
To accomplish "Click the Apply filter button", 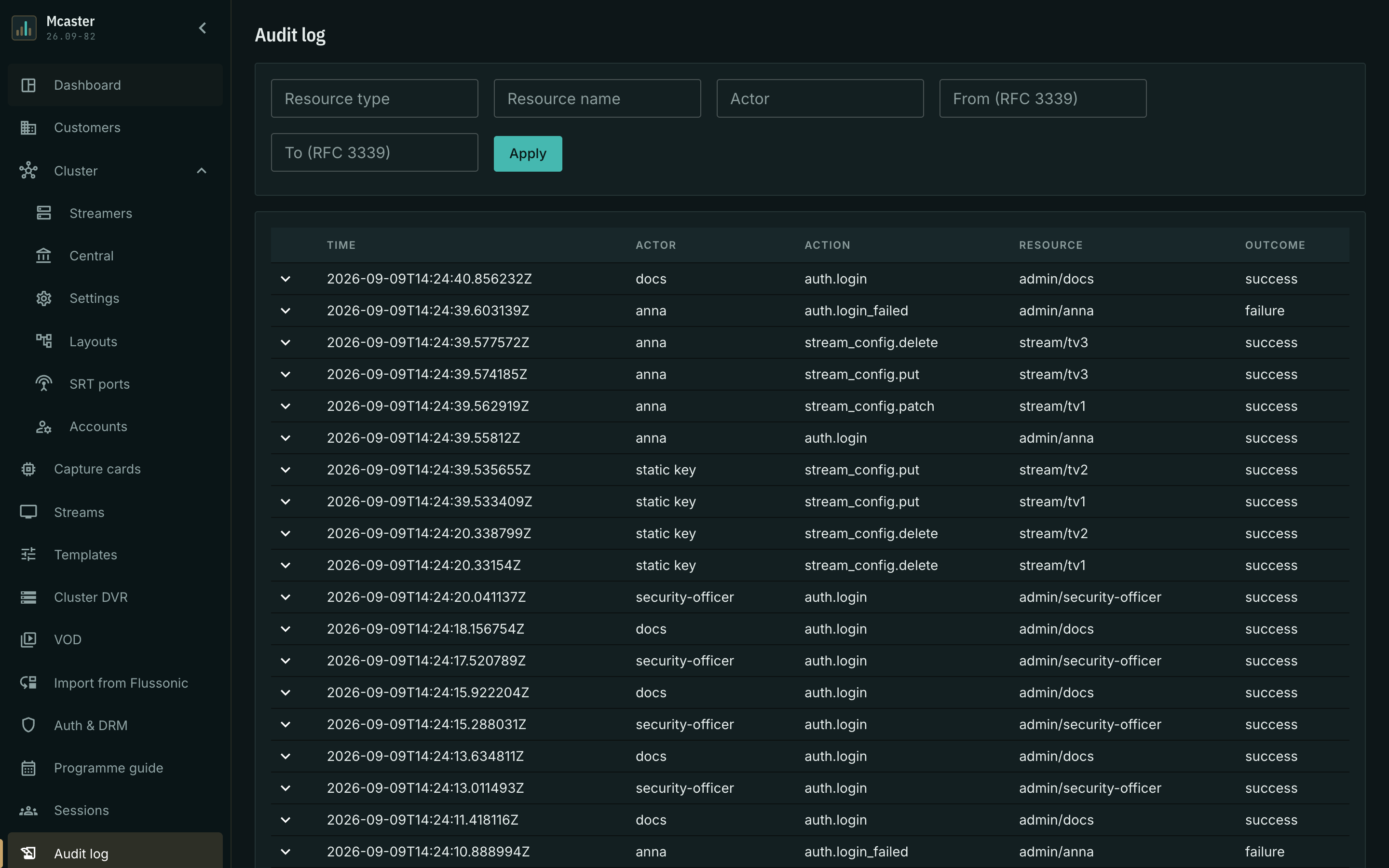I will pyautogui.click(x=528, y=153).
